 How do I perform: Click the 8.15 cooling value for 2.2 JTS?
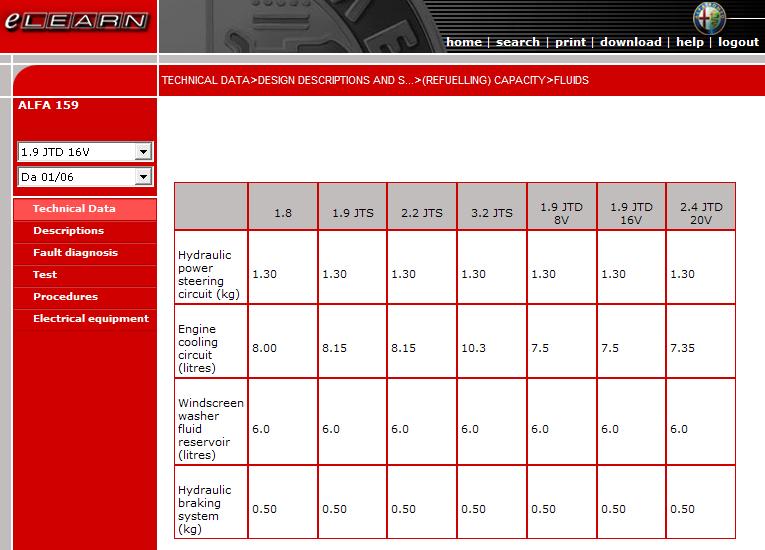pyautogui.click(x=403, y=348)
